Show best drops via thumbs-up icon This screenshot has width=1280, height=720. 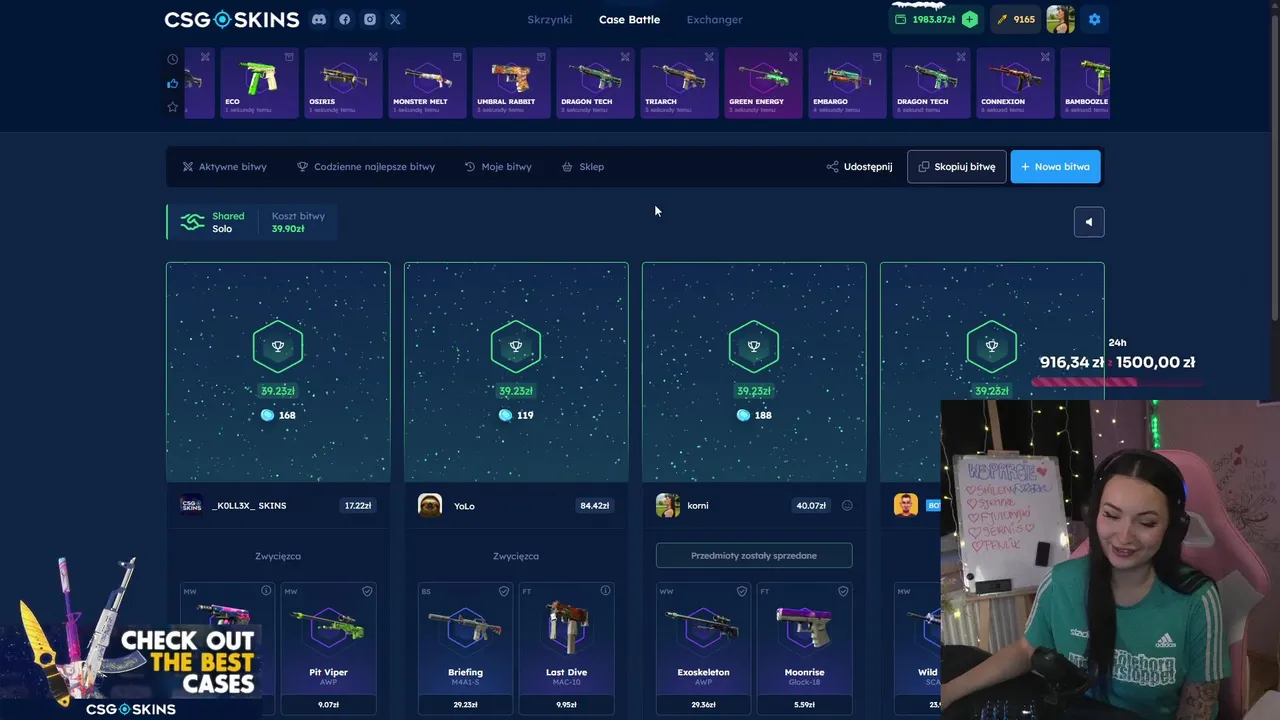(173, 83)
